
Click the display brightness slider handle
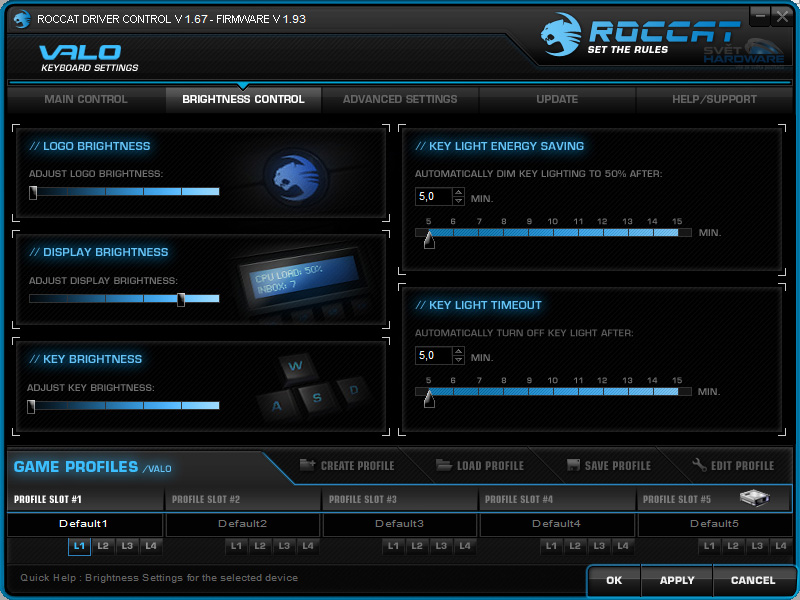coord(181,299)
